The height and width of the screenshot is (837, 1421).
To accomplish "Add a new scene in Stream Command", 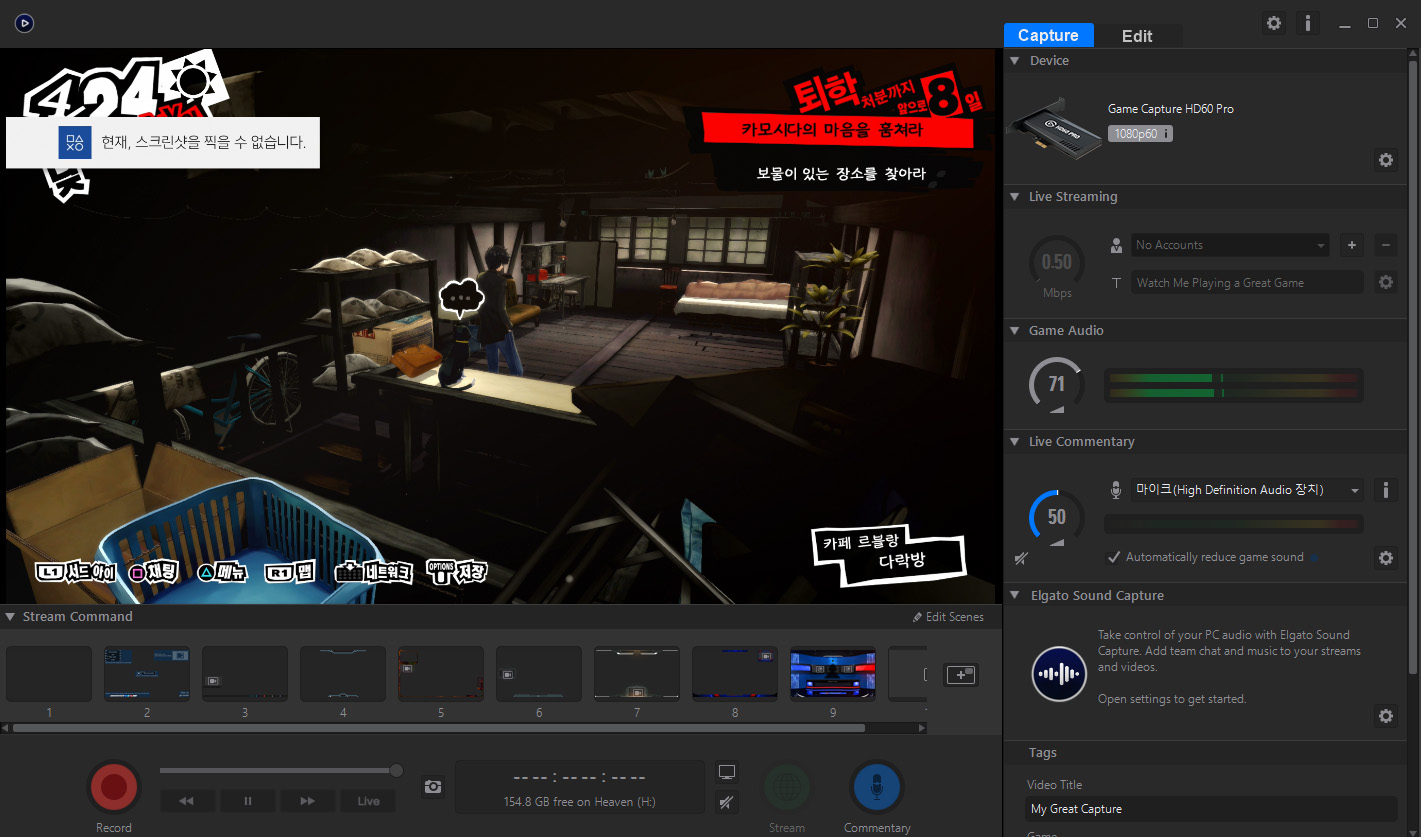I will (x=961, y=675).
